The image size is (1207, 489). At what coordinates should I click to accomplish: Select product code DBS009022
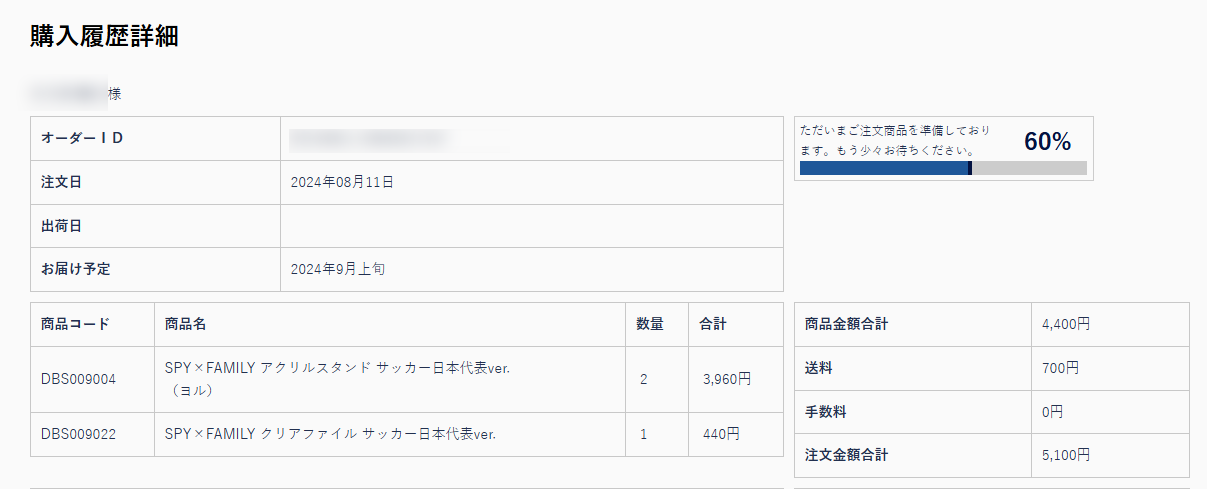click(x=79, y=435)
